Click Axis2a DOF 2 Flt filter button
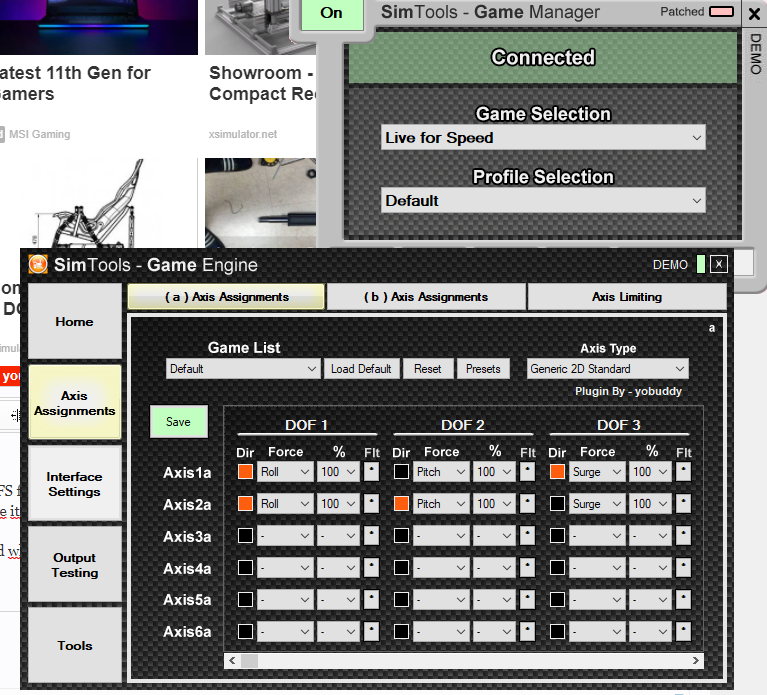 (527, 503)
